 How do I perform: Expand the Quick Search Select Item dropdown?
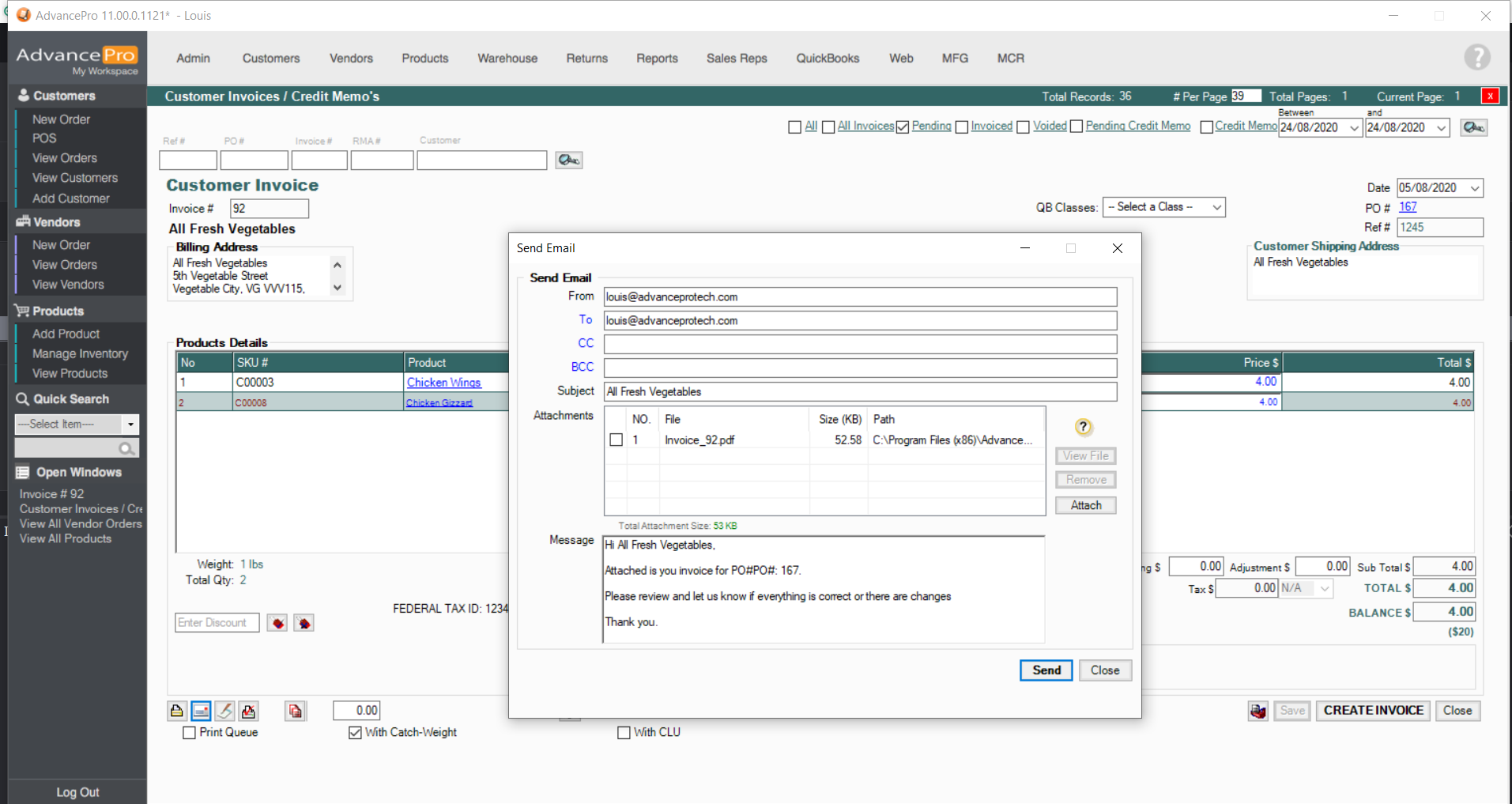(130, 425)
